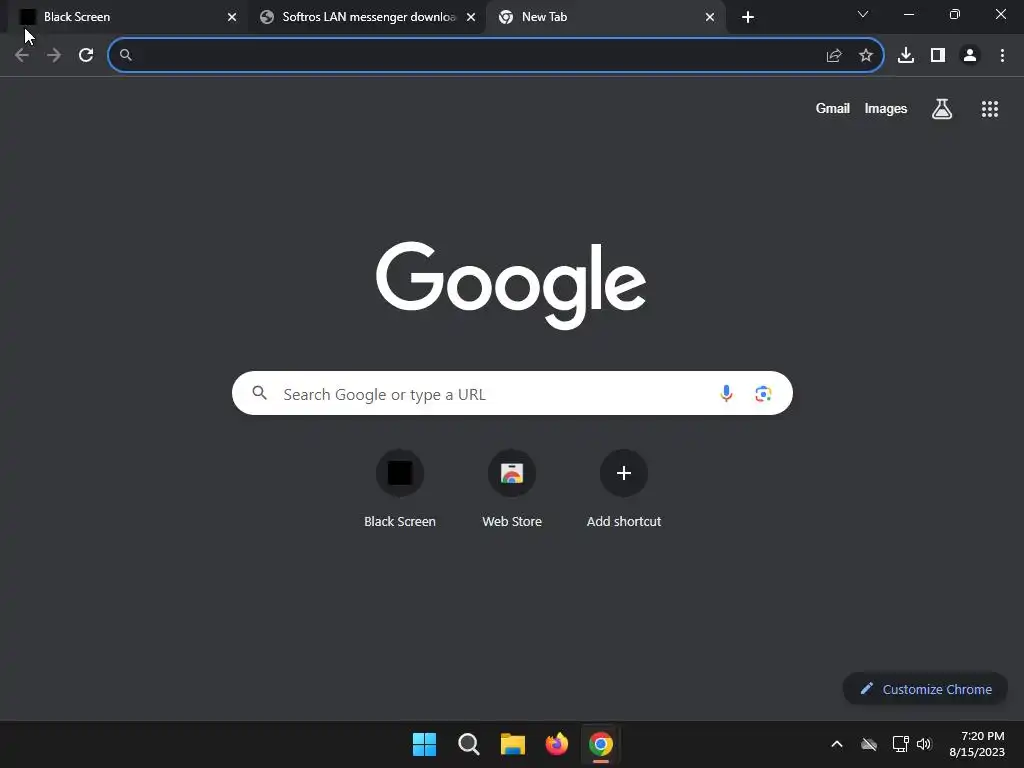Toggle the Chrome side panel

[x=938, y=56]
